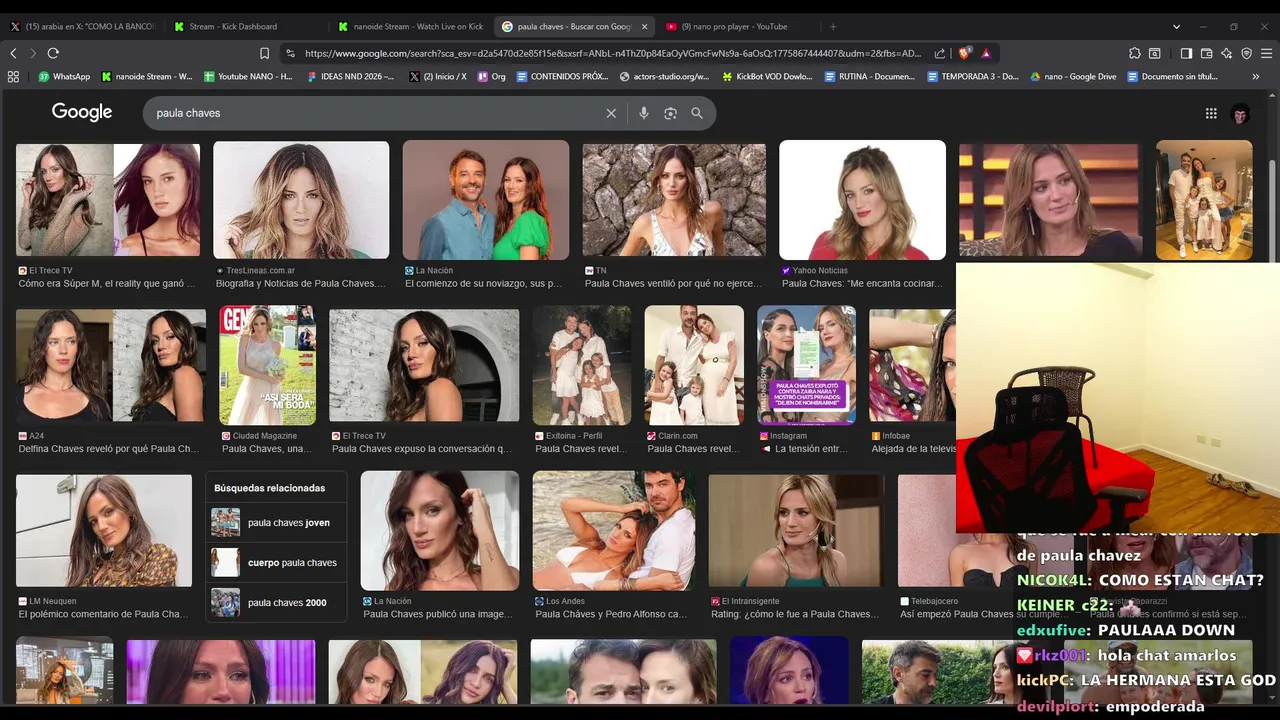Switch to nanoide Stream Watch Live tab
The width and height of the screenshot is (1280, 720).
coord(410,26)
